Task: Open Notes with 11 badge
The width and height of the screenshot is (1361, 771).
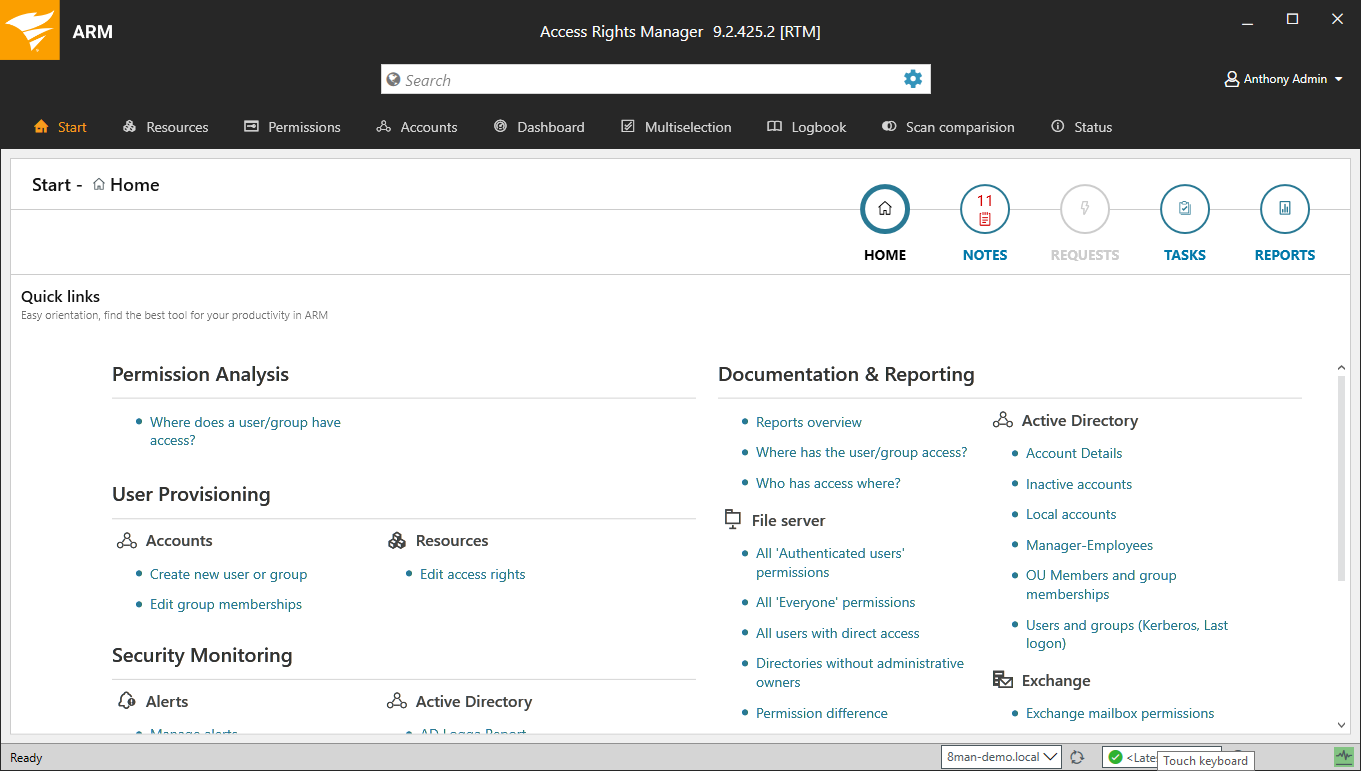Action: tap(984, 210)
